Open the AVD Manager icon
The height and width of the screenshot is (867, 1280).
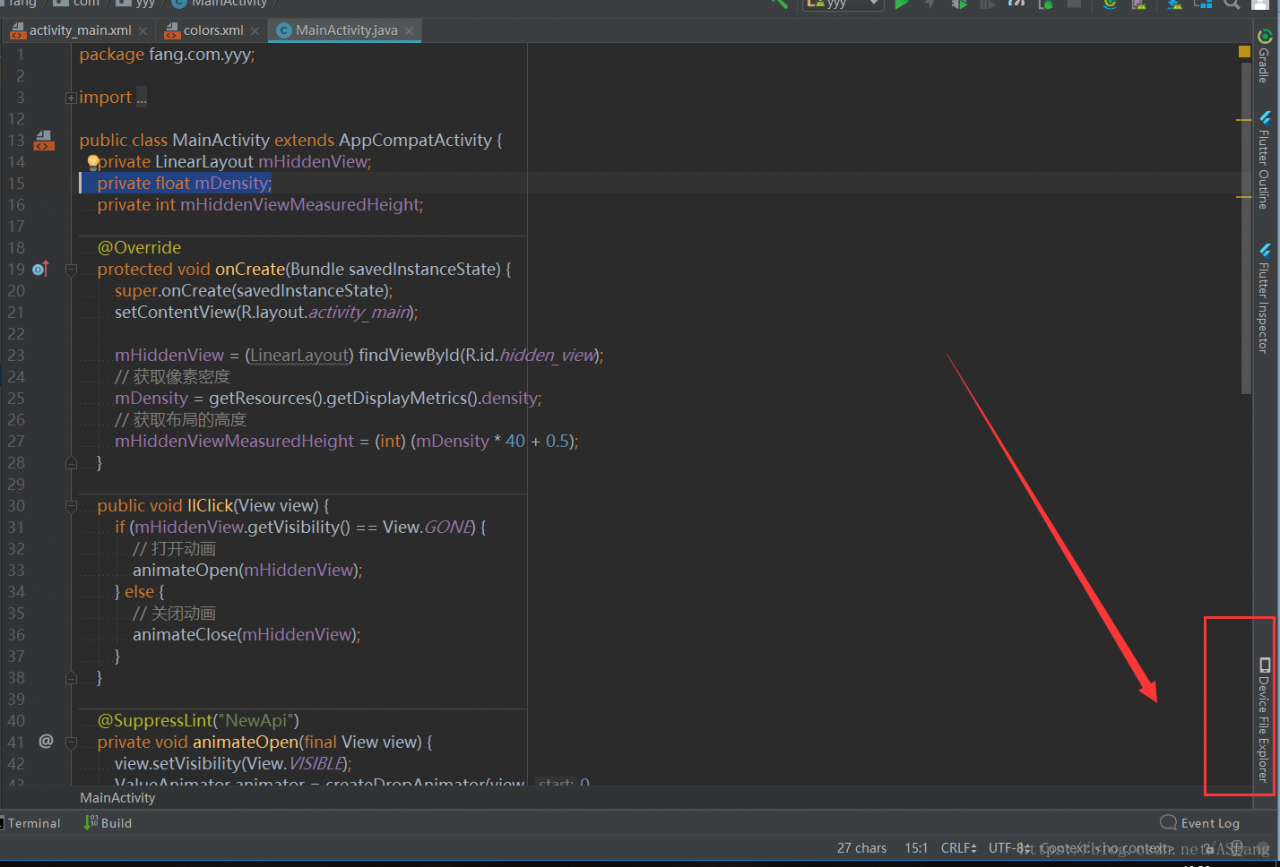point(1138,4)
